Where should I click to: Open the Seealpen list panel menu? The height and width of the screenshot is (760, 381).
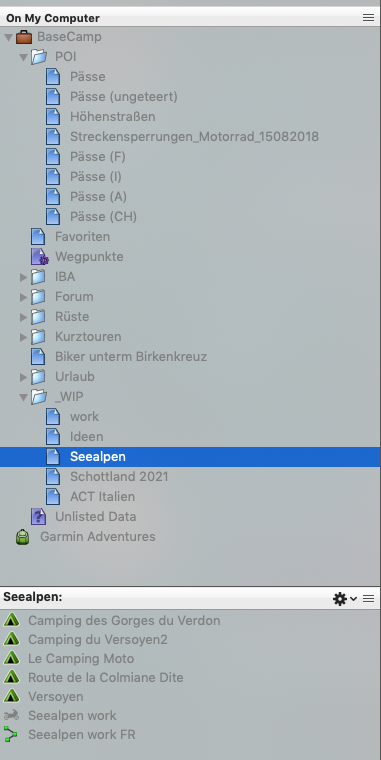click(368, 599)
